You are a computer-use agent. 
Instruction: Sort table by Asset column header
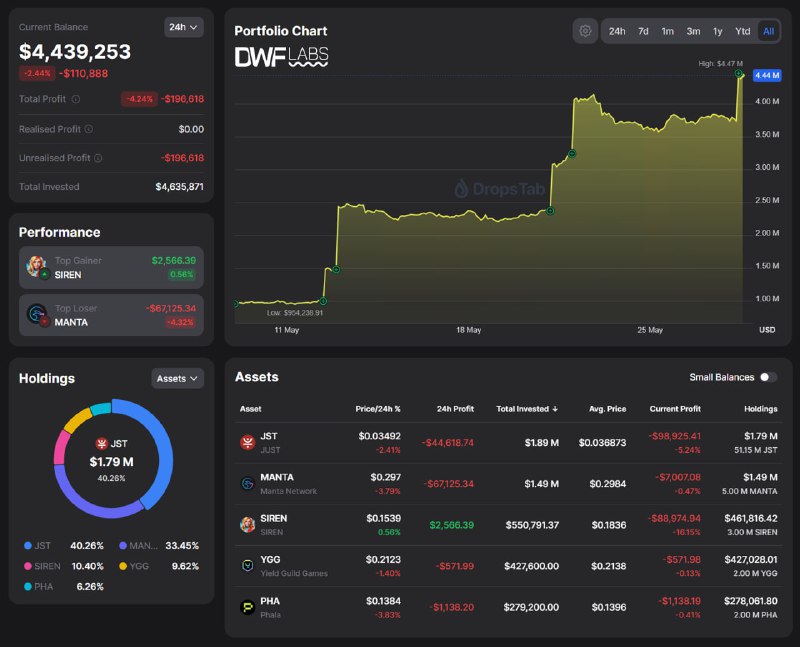(x=251, y=409)
